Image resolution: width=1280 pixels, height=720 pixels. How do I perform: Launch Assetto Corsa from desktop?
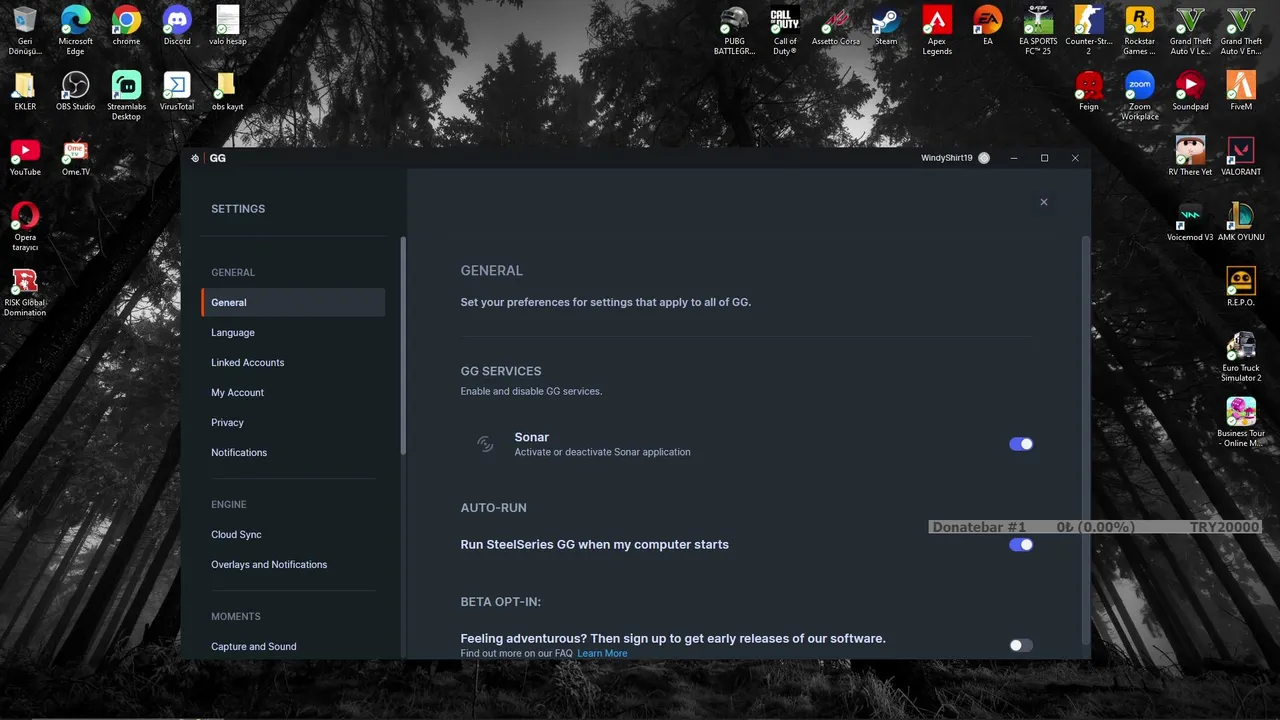click(x=836, y=20)
